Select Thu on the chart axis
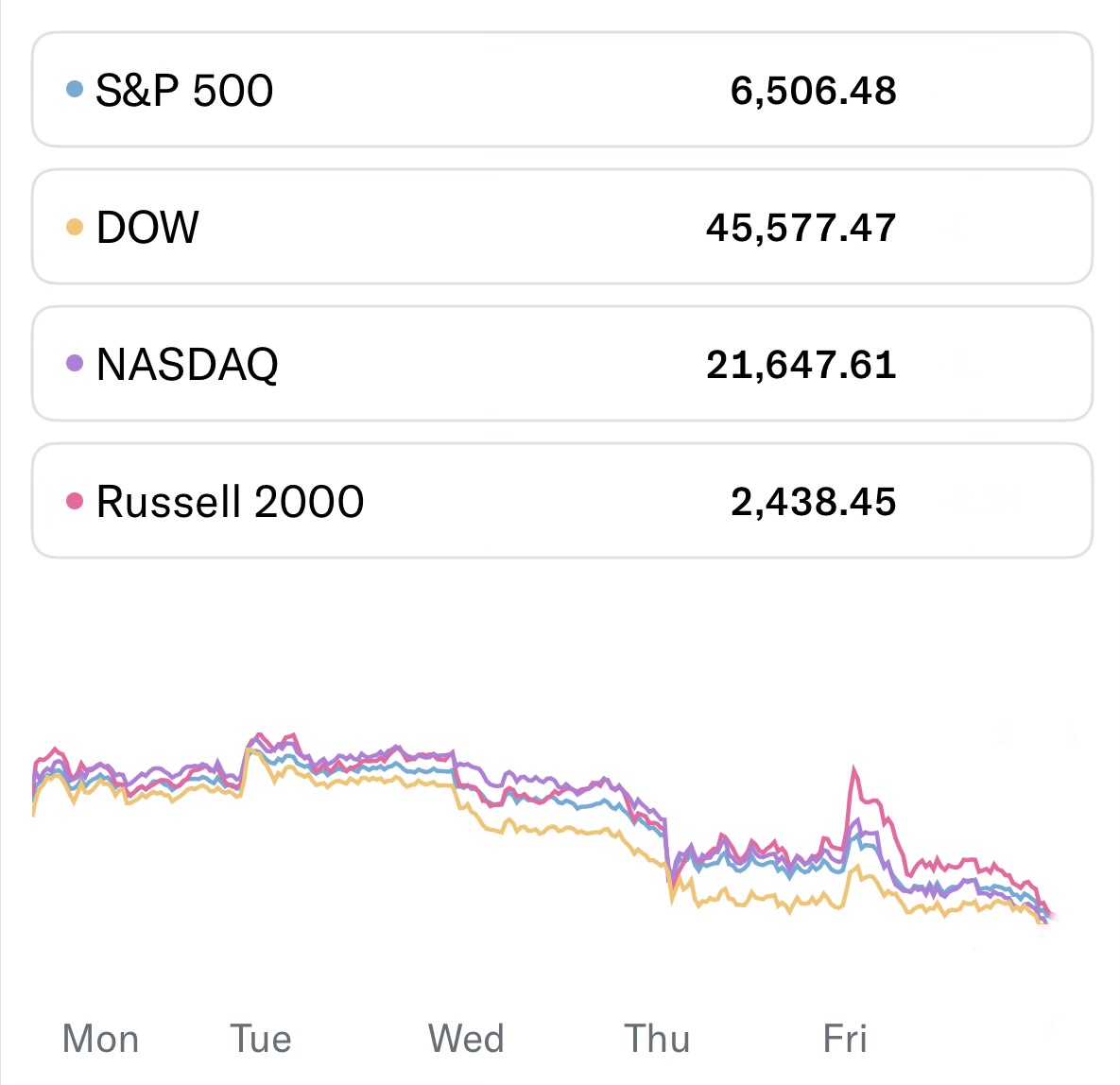This screenshot has width=1120, height=1085. [657, 1039]
